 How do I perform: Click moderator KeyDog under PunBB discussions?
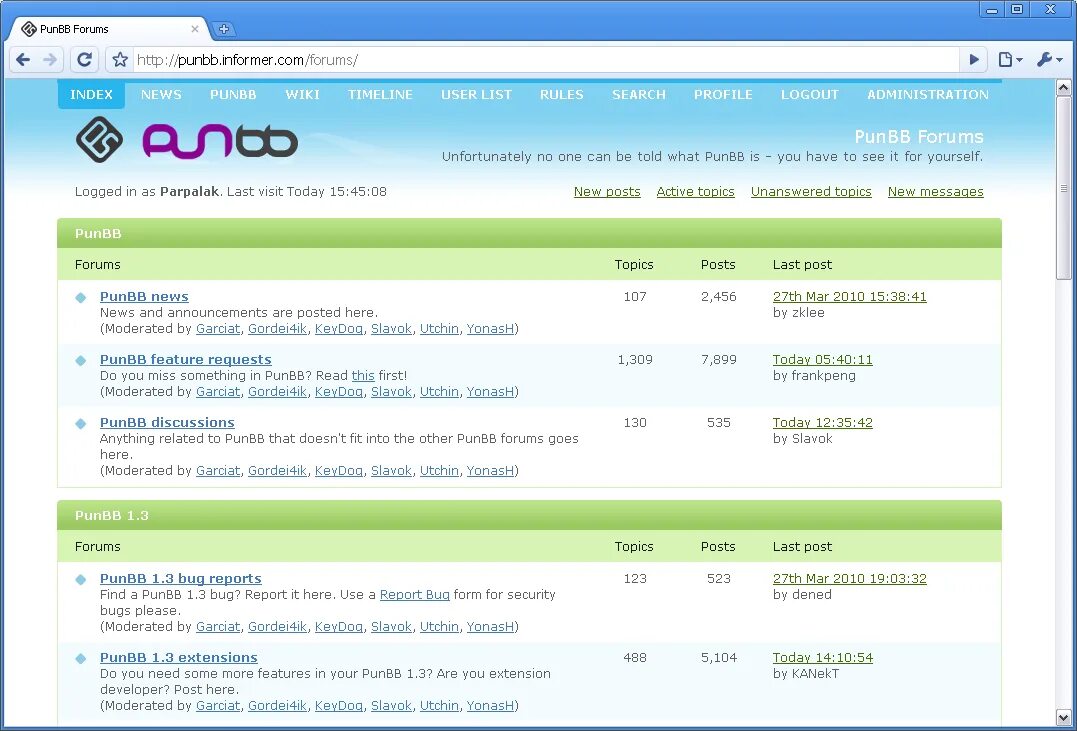pos(339,471)
